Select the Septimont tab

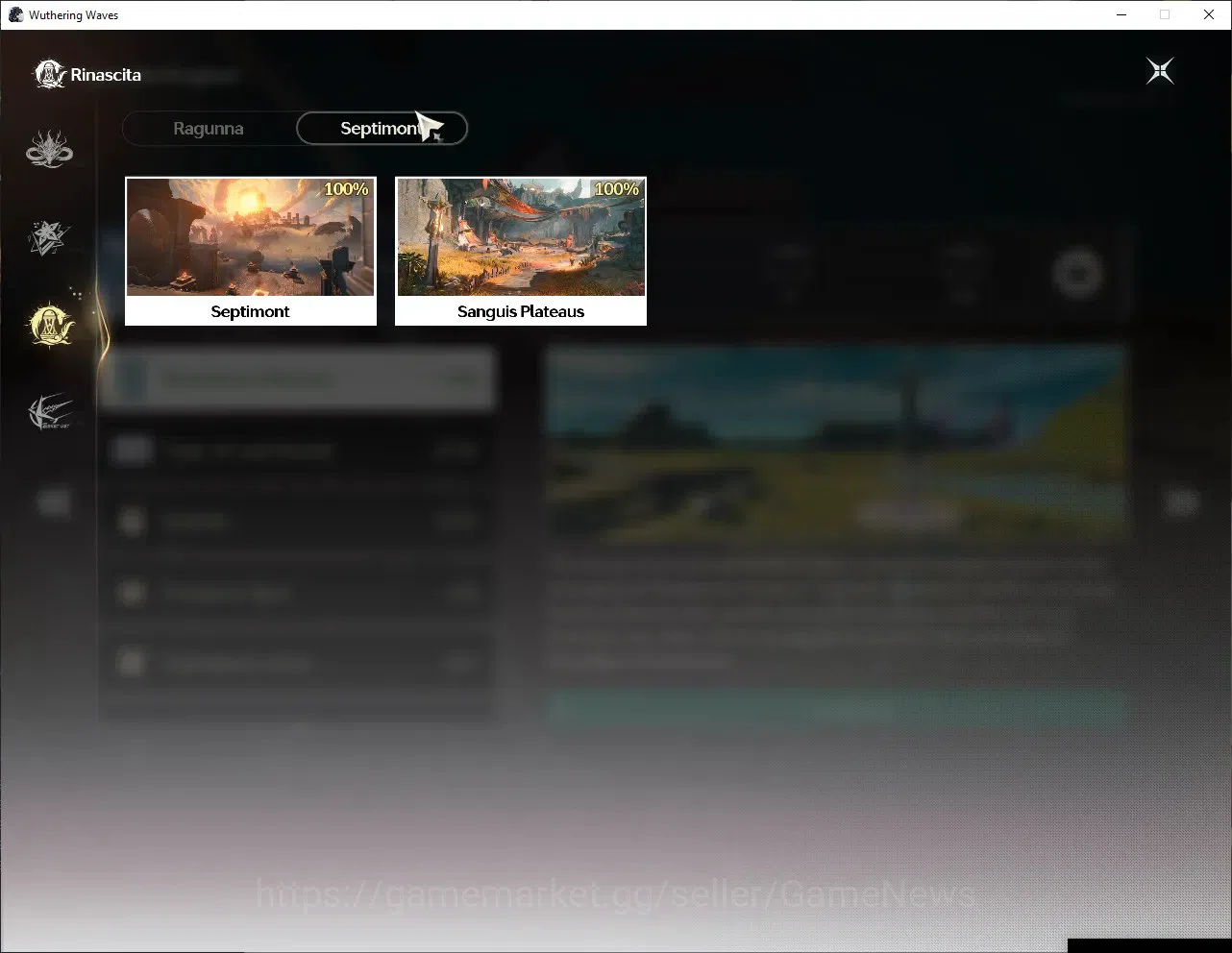pos(382,129)
